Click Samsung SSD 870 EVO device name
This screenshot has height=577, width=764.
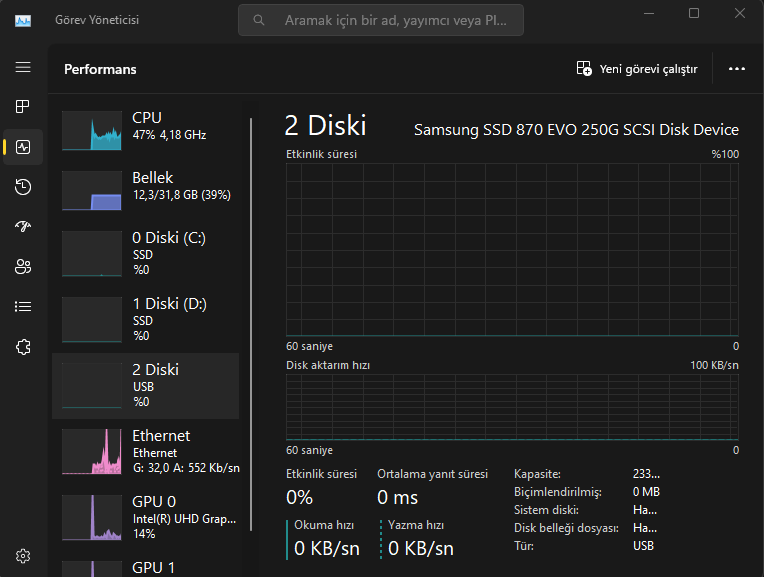[576, 130]
